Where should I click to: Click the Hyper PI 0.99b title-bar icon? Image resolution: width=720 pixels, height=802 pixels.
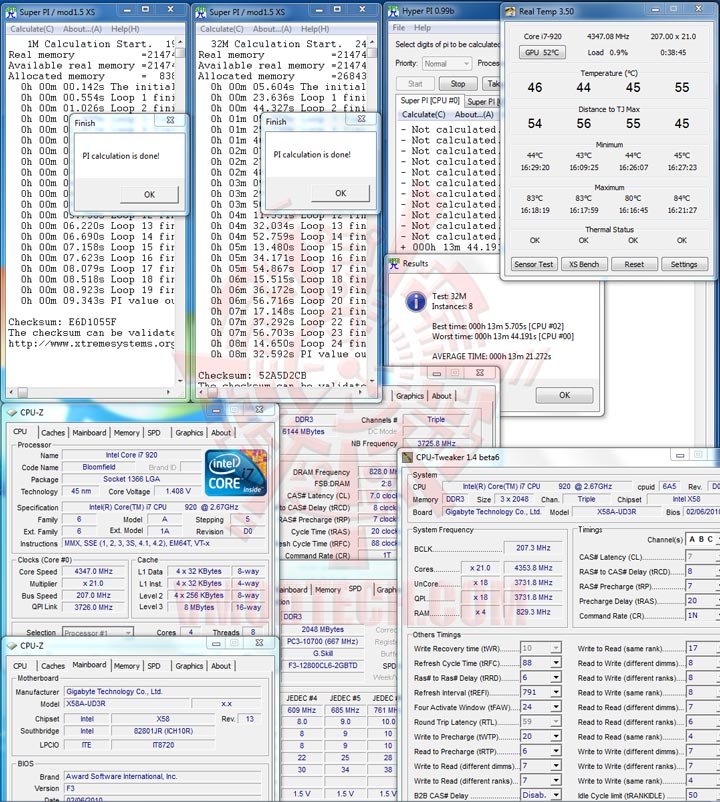point(393,11)
